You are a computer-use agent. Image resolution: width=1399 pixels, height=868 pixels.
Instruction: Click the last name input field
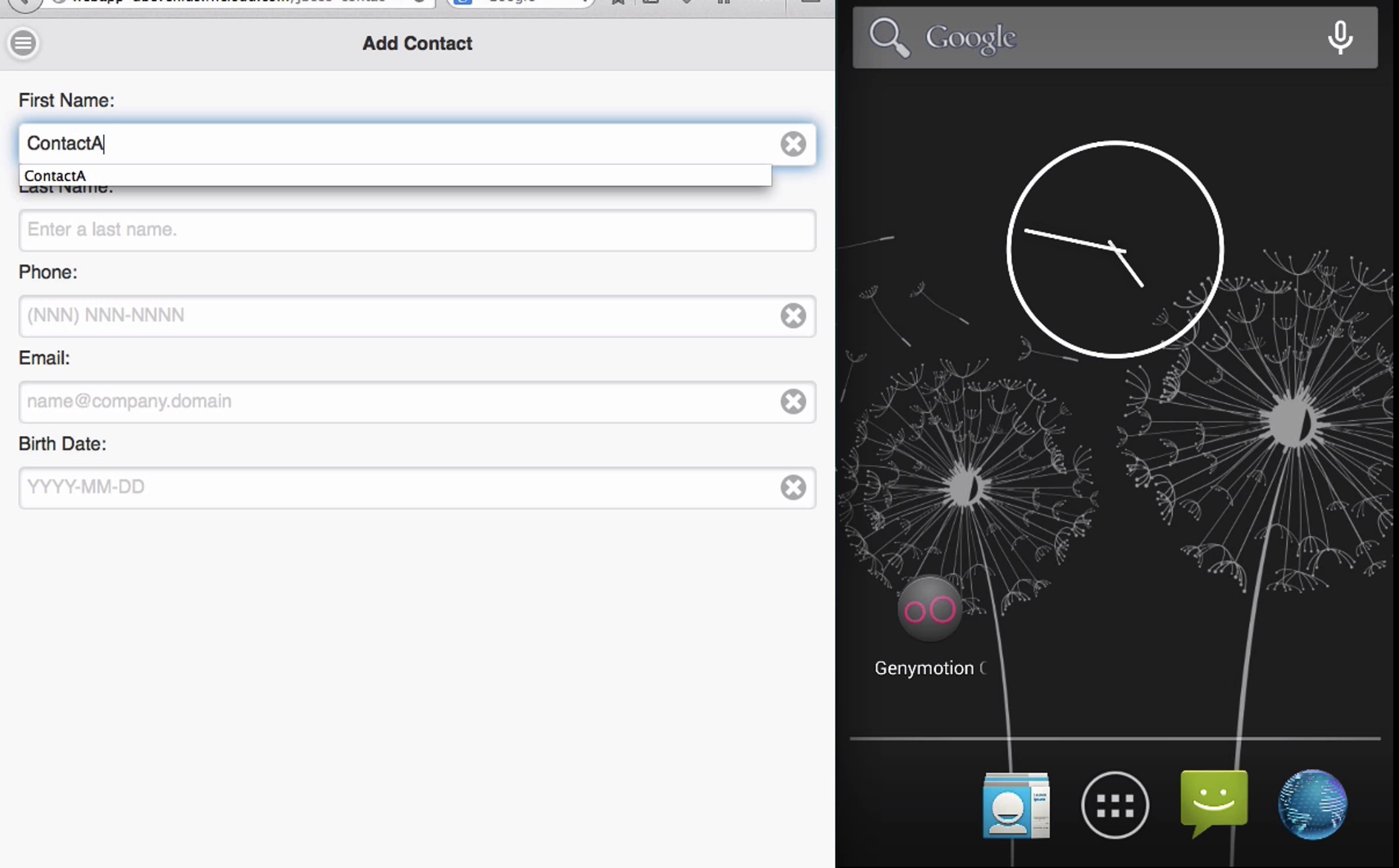click(x=417, y=230)
